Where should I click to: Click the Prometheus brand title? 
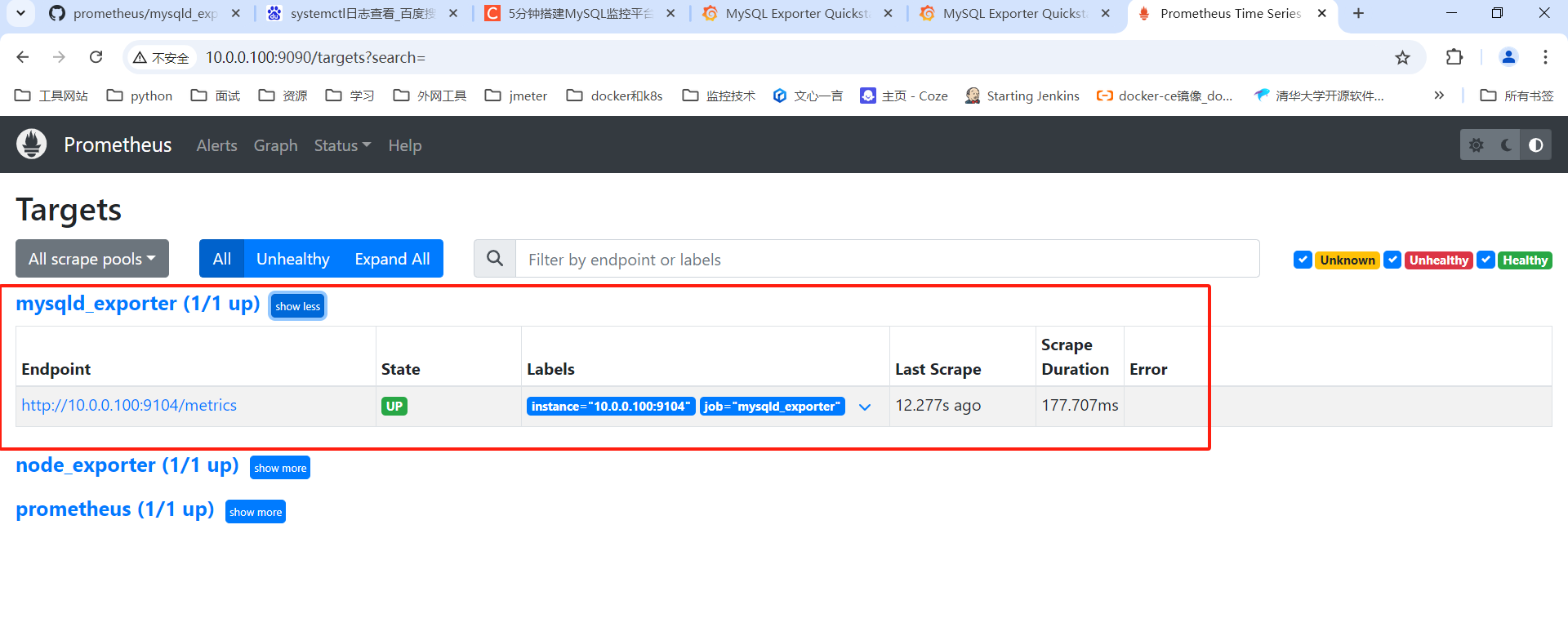(118, 145)
